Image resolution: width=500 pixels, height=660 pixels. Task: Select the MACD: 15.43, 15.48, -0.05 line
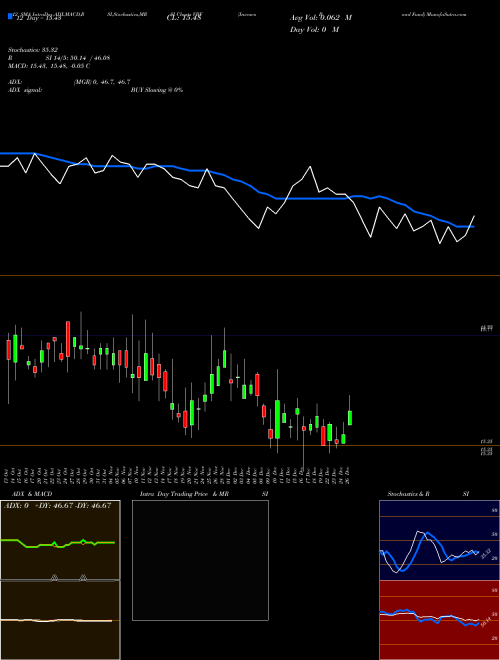[x=49, y=66]
